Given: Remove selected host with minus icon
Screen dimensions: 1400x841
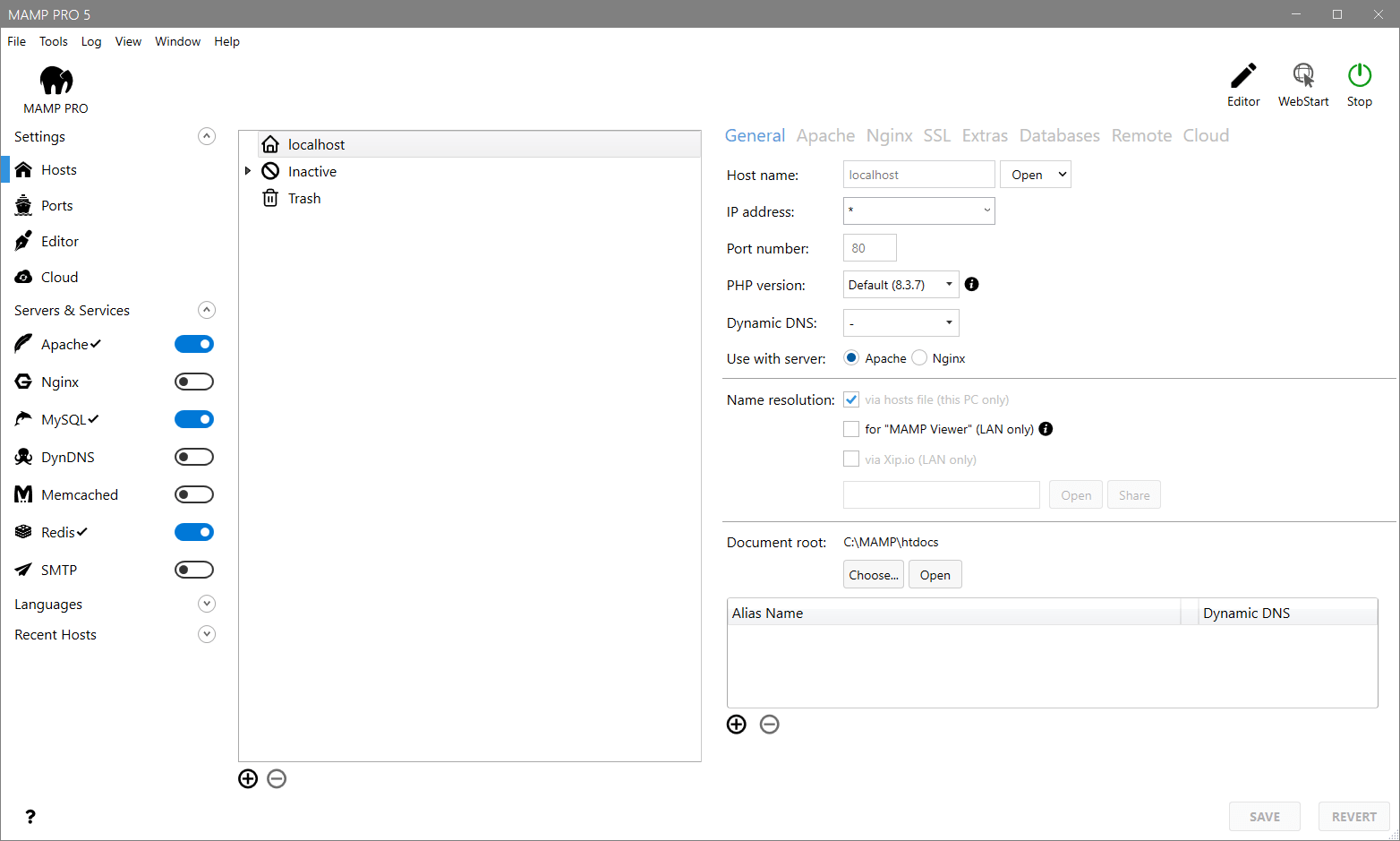Looking at the screenshot, I should click(277, 779).
